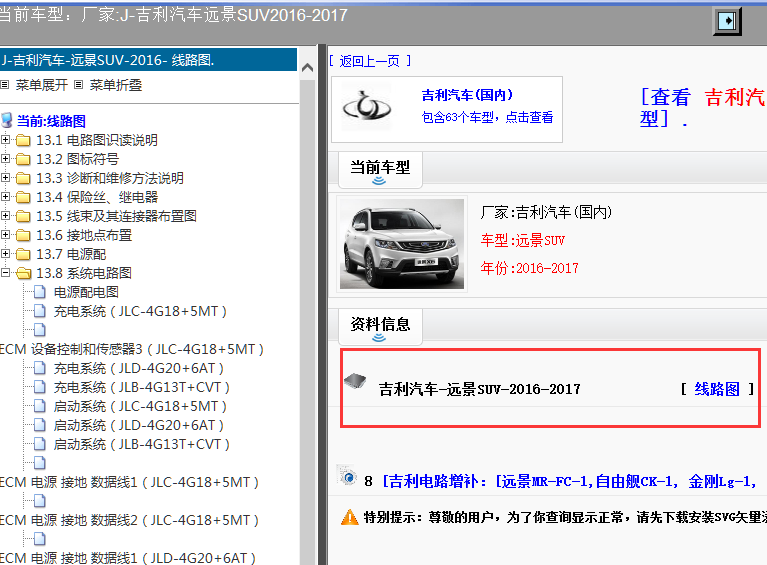Screen dimensions: 767x565
Task: Click document icon beside 充电系统 (JLC-4G18+5MT)
Action: pyautogui.click(x=40, y=311)
